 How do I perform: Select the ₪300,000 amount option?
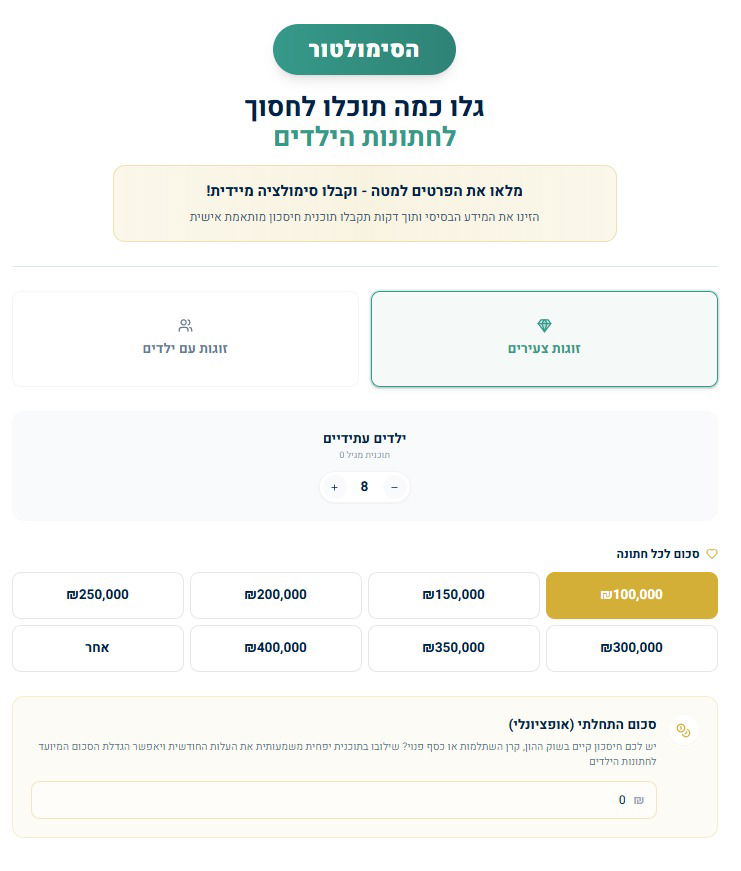[x=631, y=647]
